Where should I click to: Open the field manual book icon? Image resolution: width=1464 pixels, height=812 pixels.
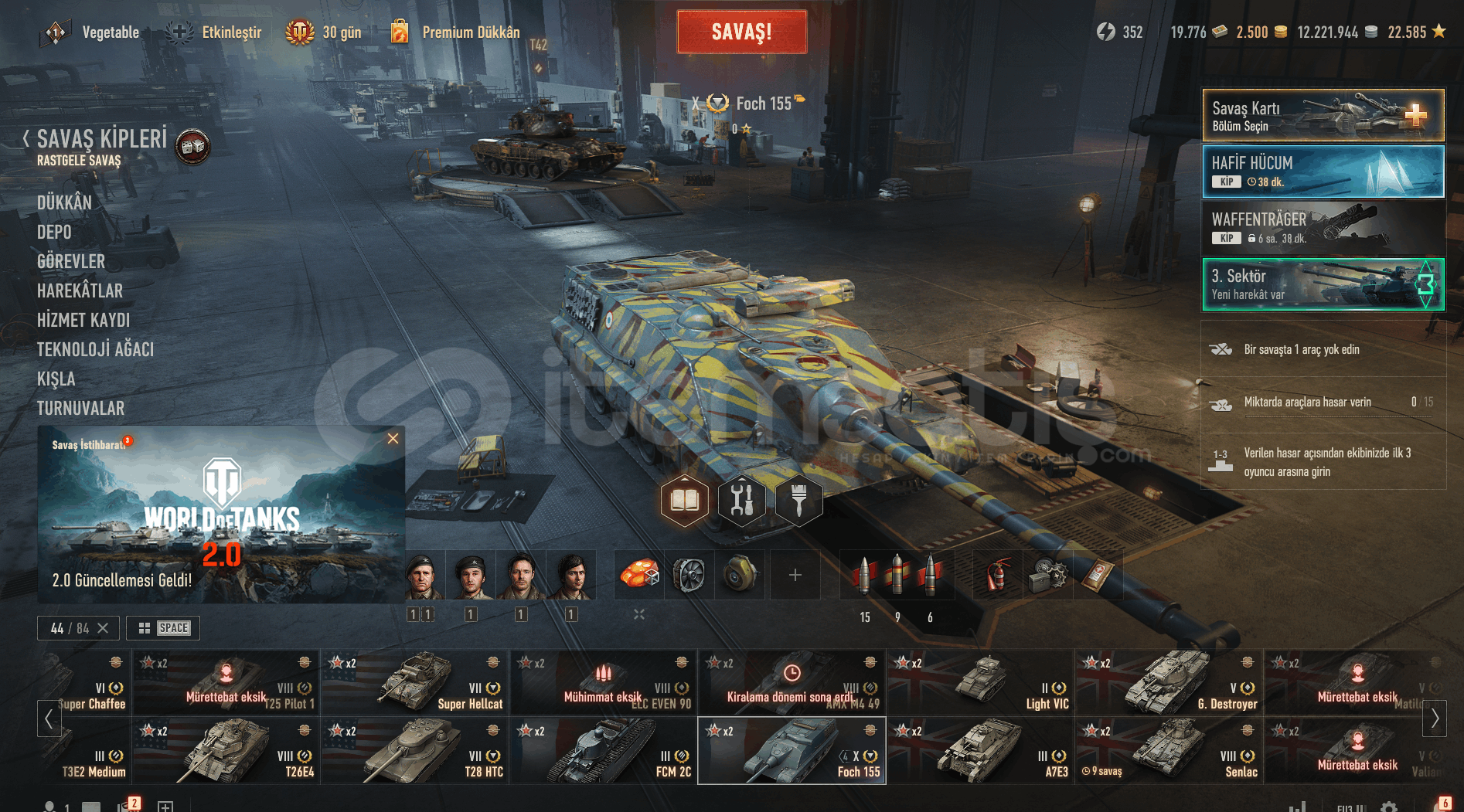684,501
